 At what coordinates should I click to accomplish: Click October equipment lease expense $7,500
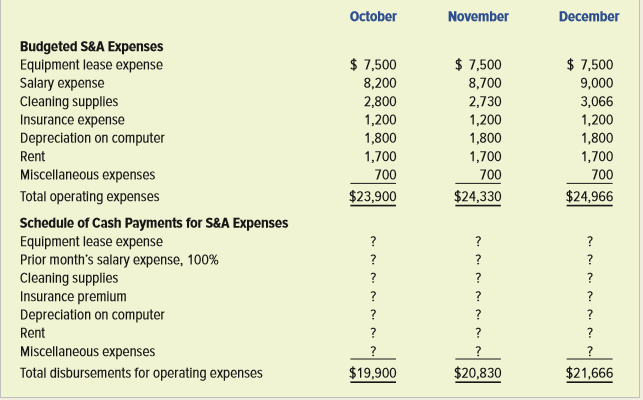(x=373, y=65)
